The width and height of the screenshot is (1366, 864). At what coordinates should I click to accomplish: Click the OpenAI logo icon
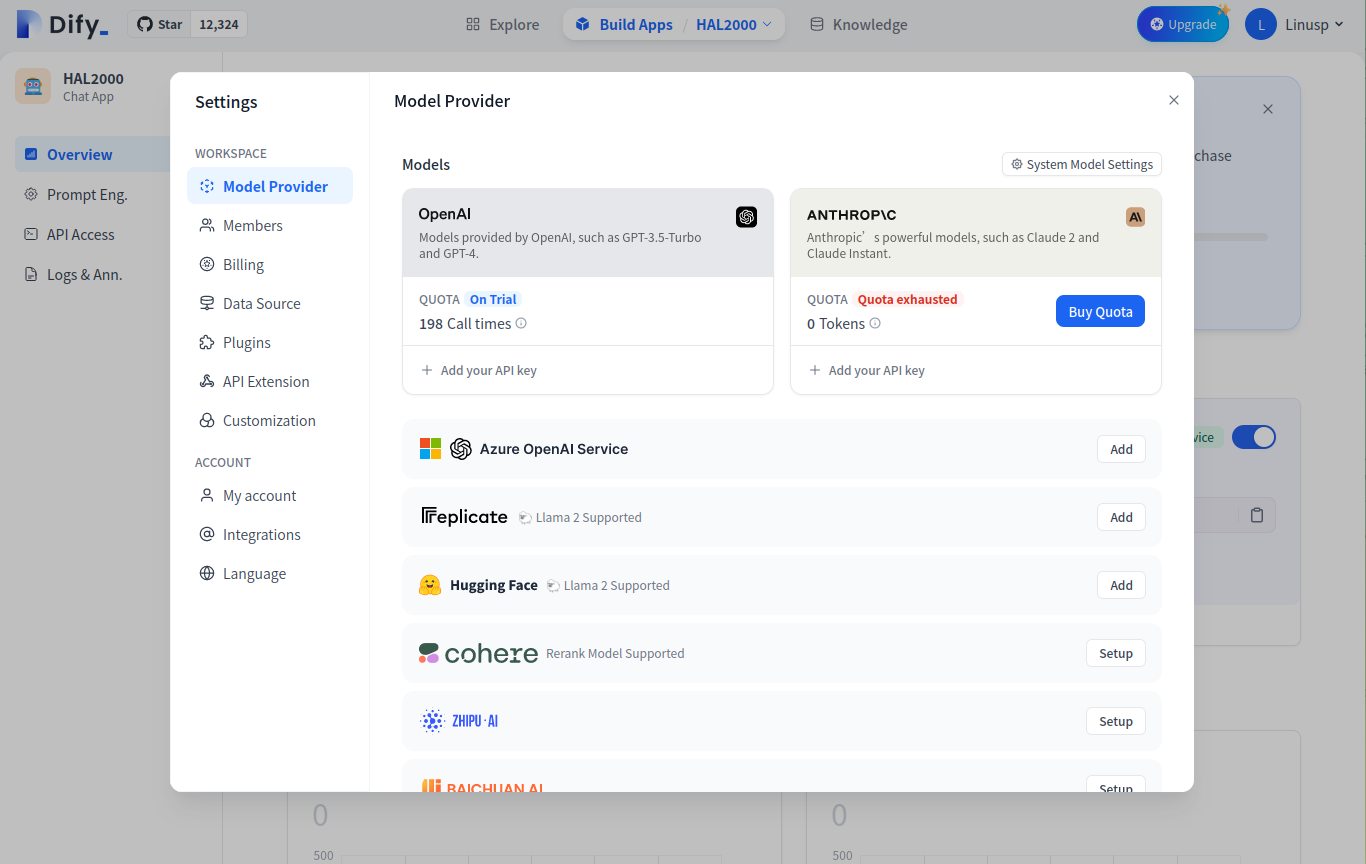coord(747,217)
